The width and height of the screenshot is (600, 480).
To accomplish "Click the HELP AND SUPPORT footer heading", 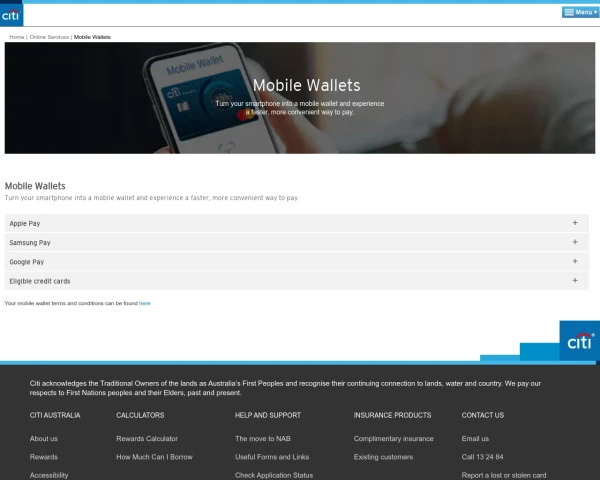I will [x=268, y=415].
